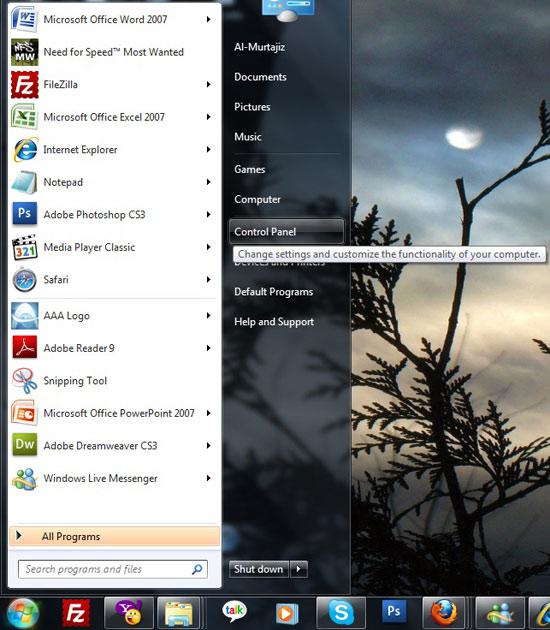Image resolution: width=550 pixels, height=630 pixels.
Task: Click the Search programs and files box
Action: 113,569
